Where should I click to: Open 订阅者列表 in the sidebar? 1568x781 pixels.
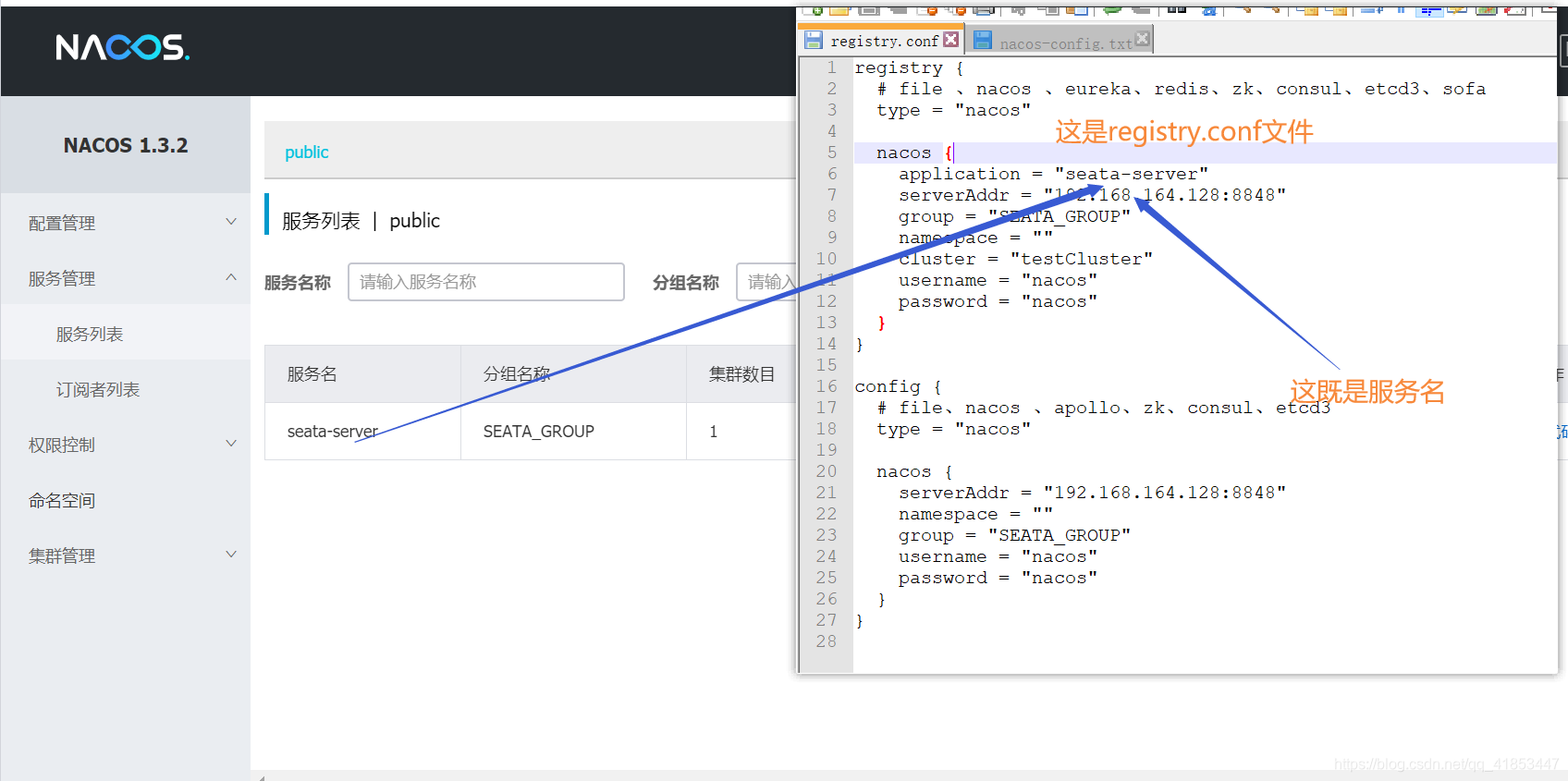tap(98, 389)
